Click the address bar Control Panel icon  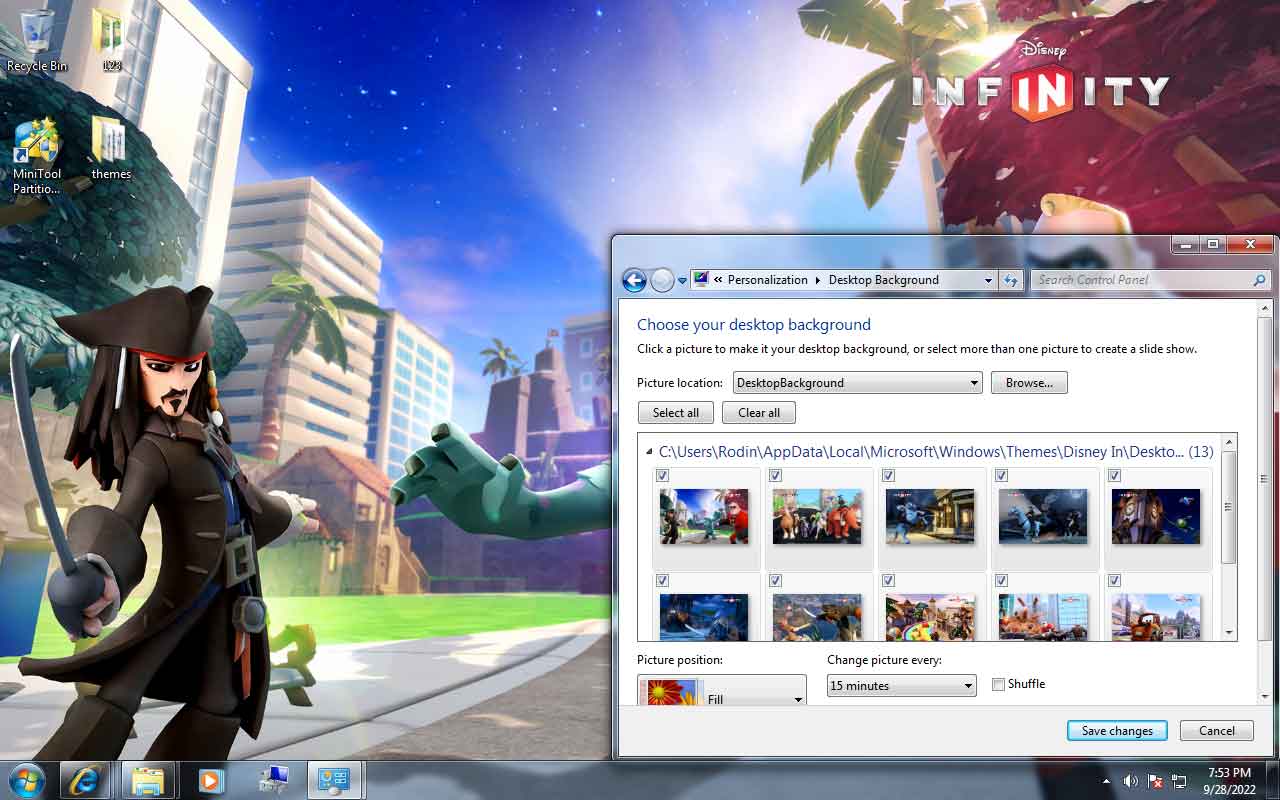pos(701,280)
